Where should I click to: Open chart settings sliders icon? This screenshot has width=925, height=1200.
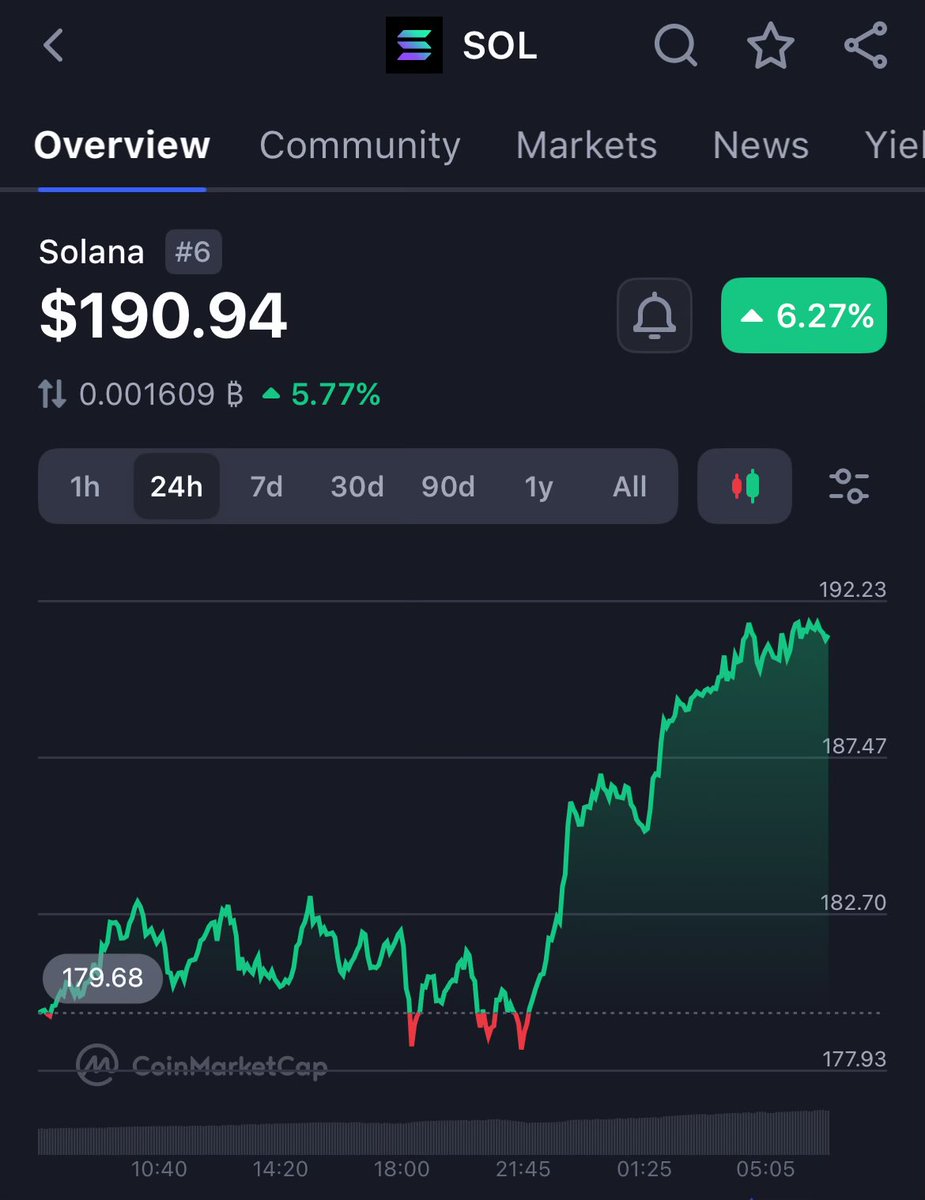click(x=849, y=486)
